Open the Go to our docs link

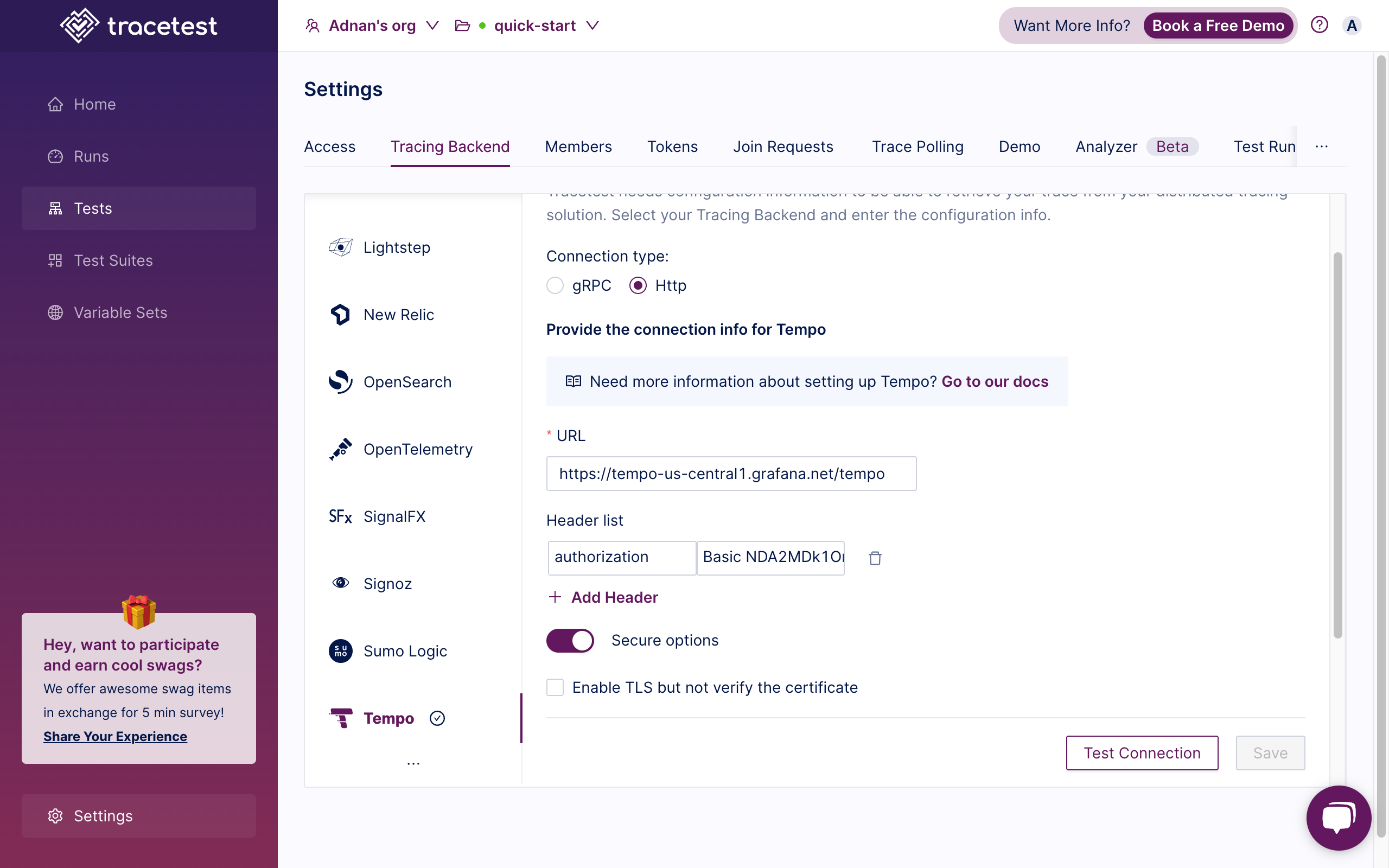pos(995,381)
